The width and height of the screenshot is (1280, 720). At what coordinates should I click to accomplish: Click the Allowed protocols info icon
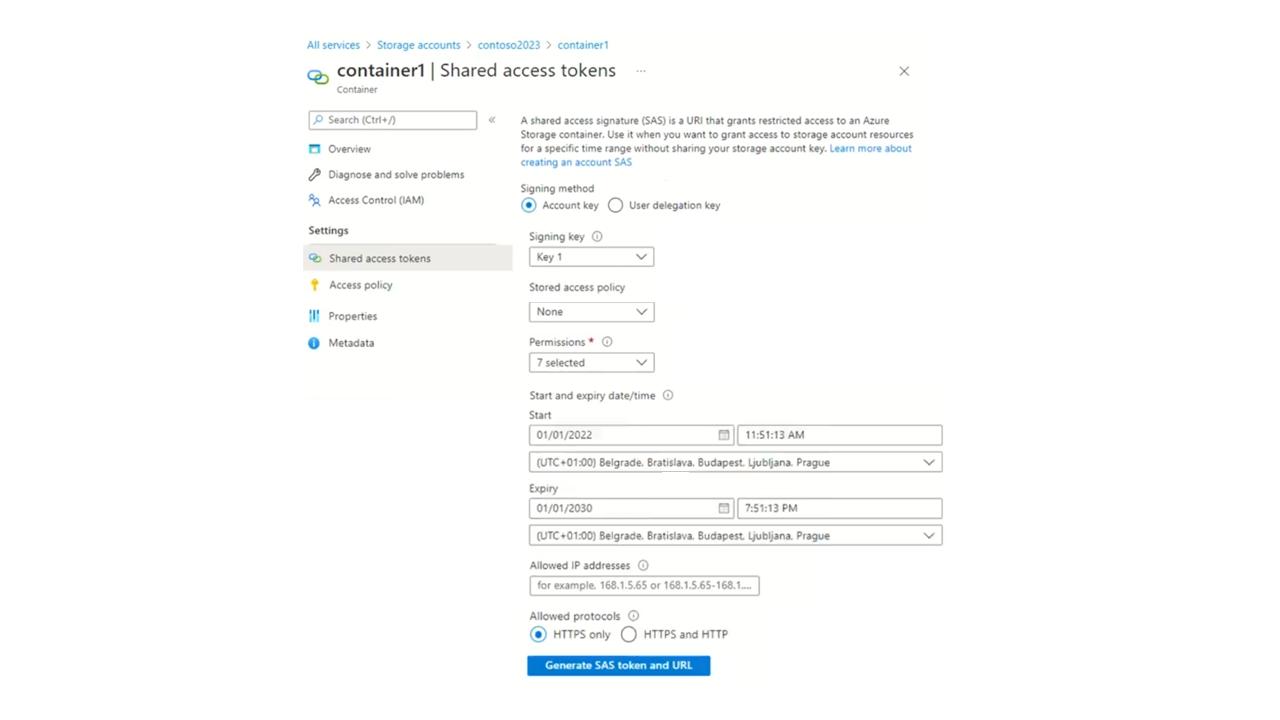point(633,616)
